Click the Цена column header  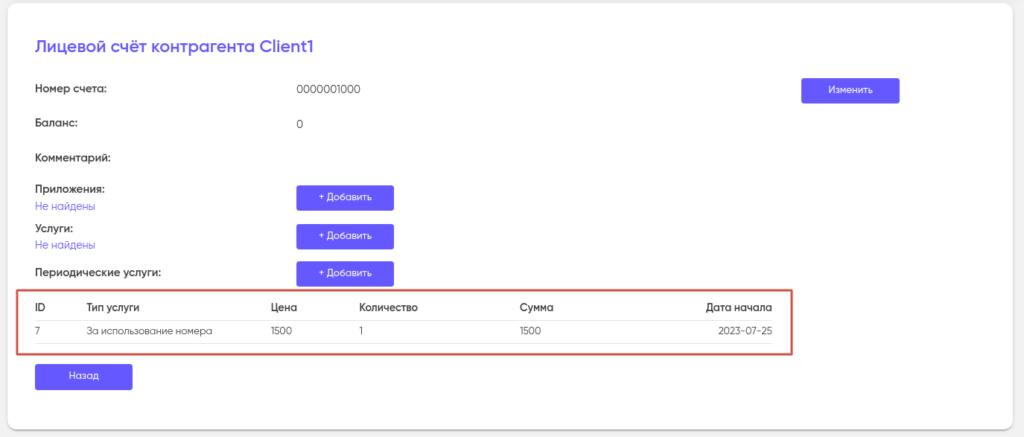click(x=284, y=307)
